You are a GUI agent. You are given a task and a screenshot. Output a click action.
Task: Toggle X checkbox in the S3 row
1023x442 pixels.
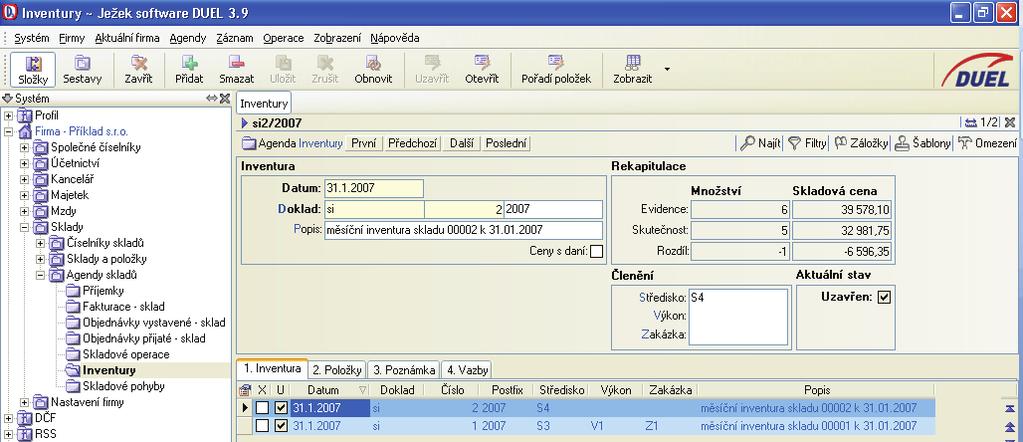[x=262, y=426]
